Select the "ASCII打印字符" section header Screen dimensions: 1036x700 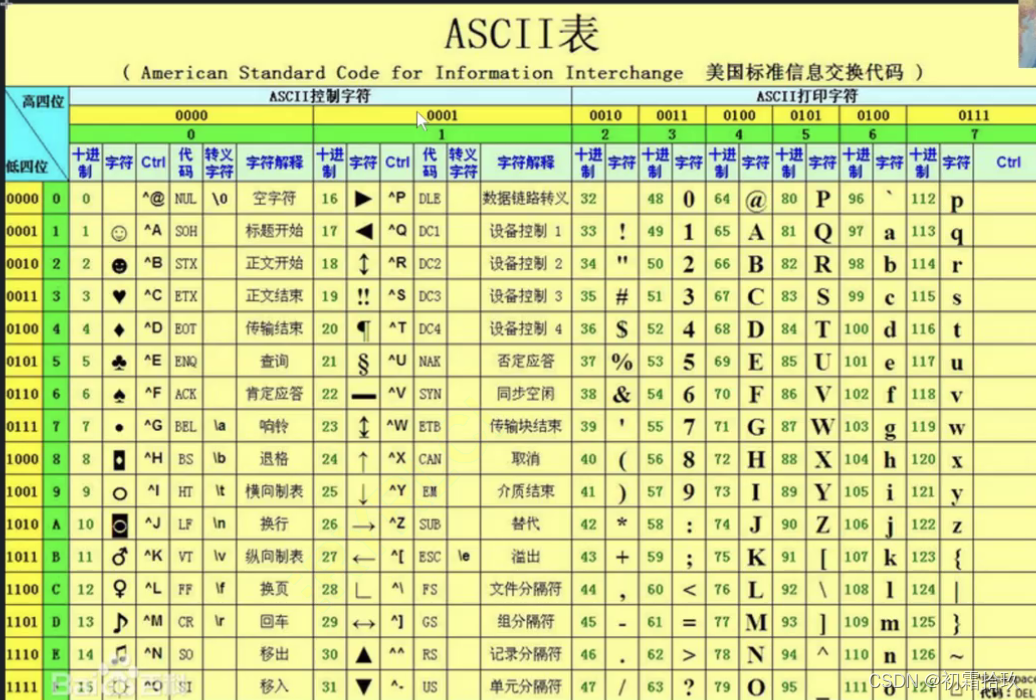click(807, 97)
